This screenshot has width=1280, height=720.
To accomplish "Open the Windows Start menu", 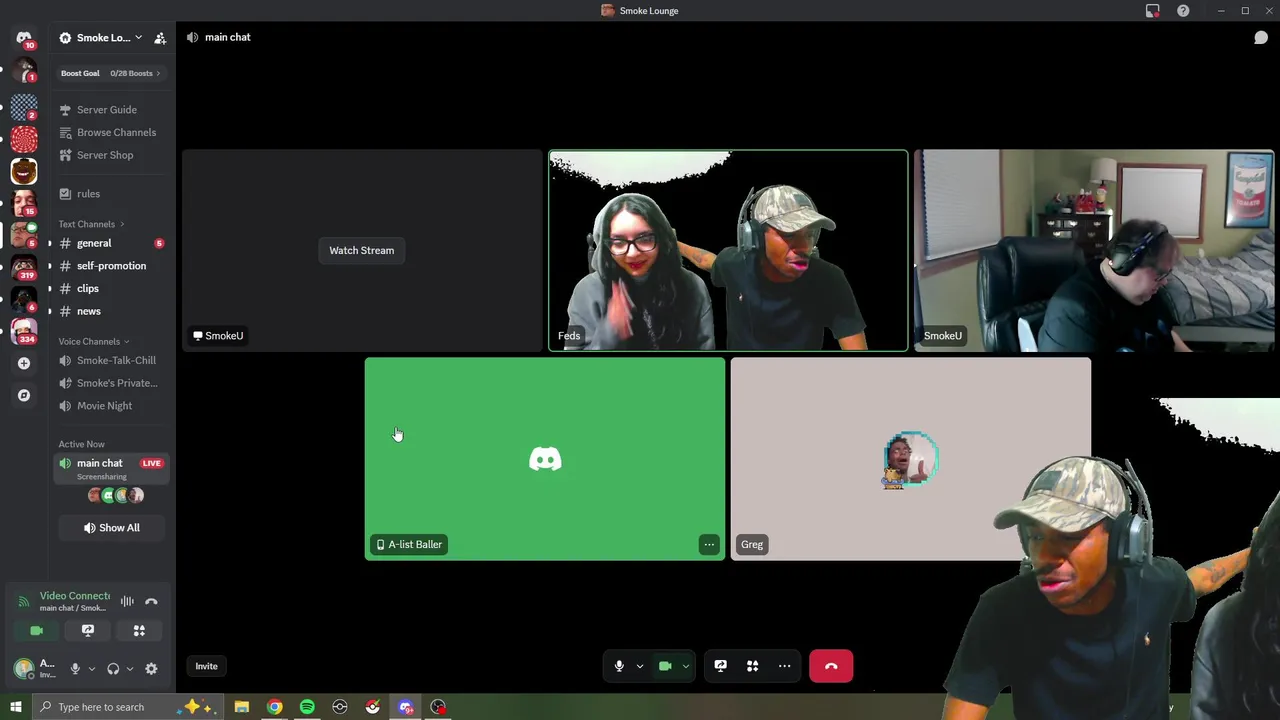I will click(x=15, y=707).
